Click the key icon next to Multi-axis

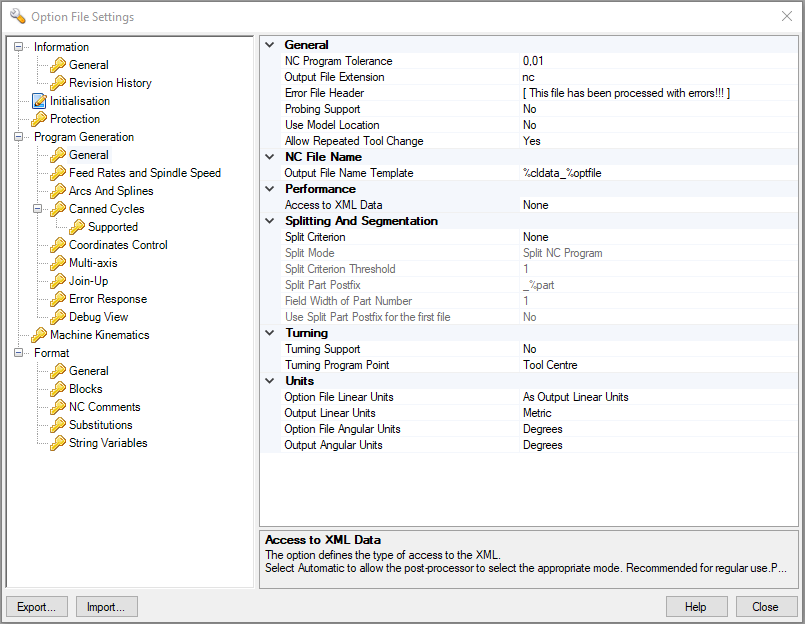58,263
